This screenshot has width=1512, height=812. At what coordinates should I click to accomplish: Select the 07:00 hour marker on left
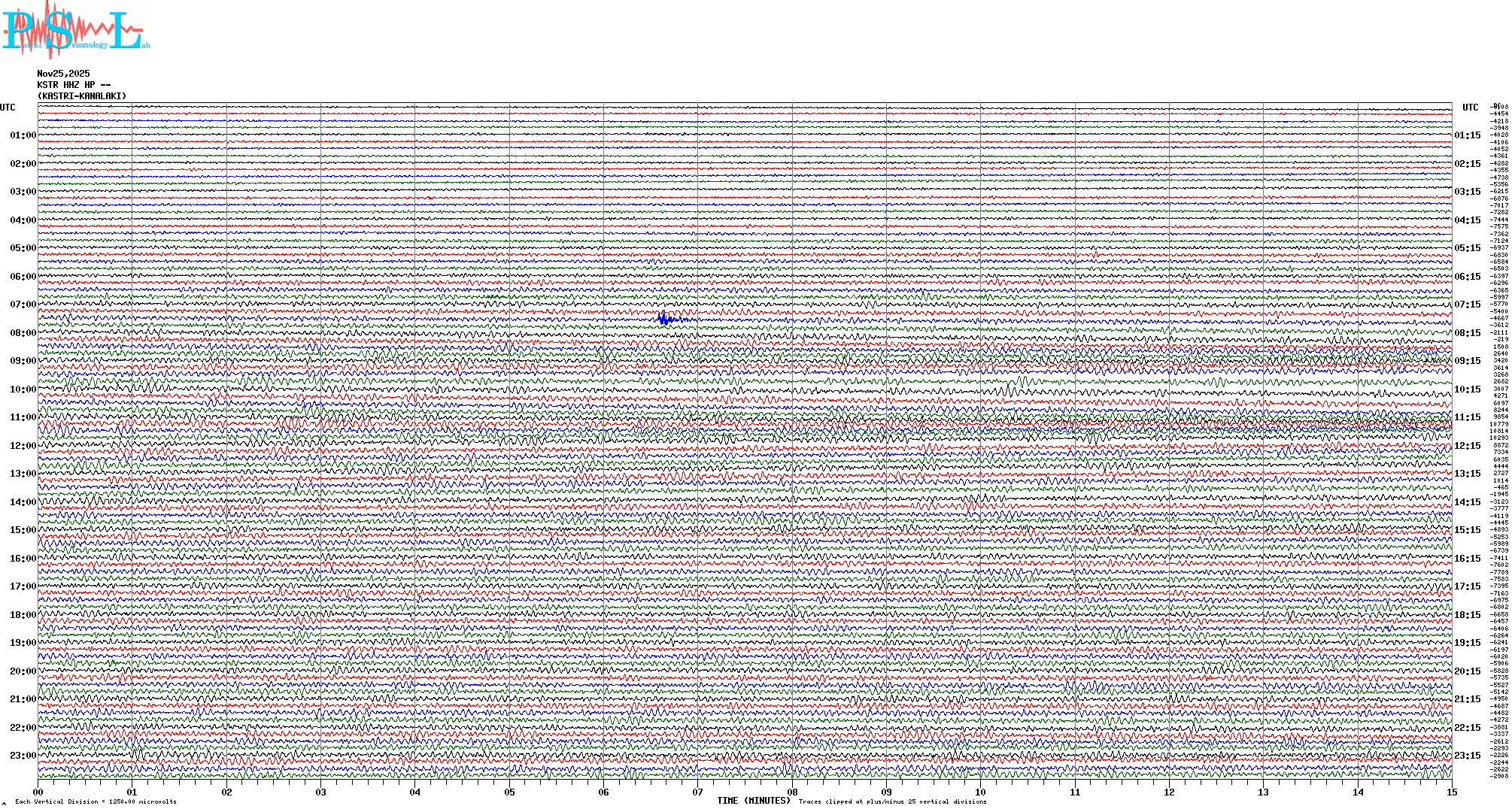(23, 304)
